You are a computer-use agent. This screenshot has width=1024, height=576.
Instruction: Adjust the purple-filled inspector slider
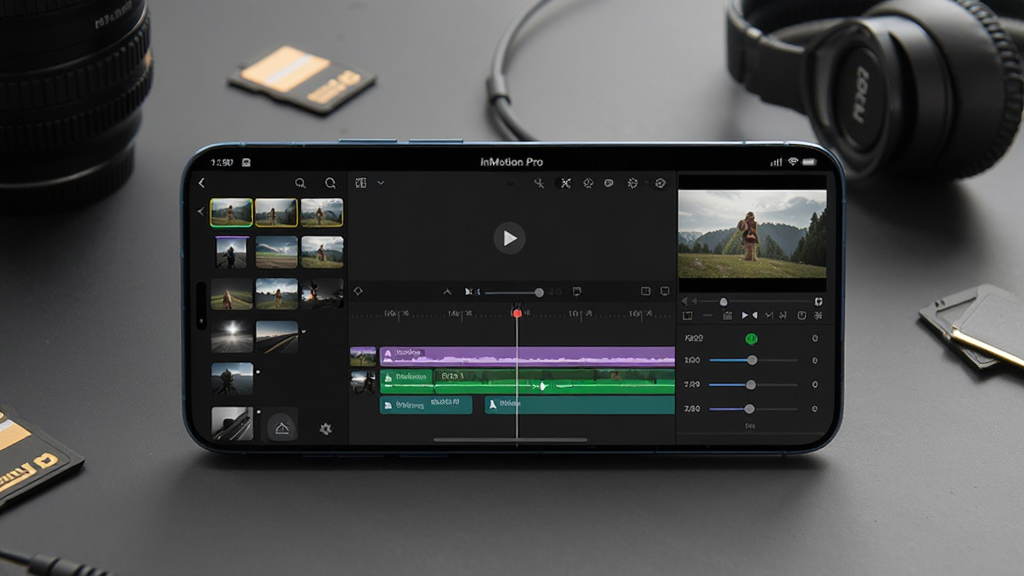coord(749,409)
